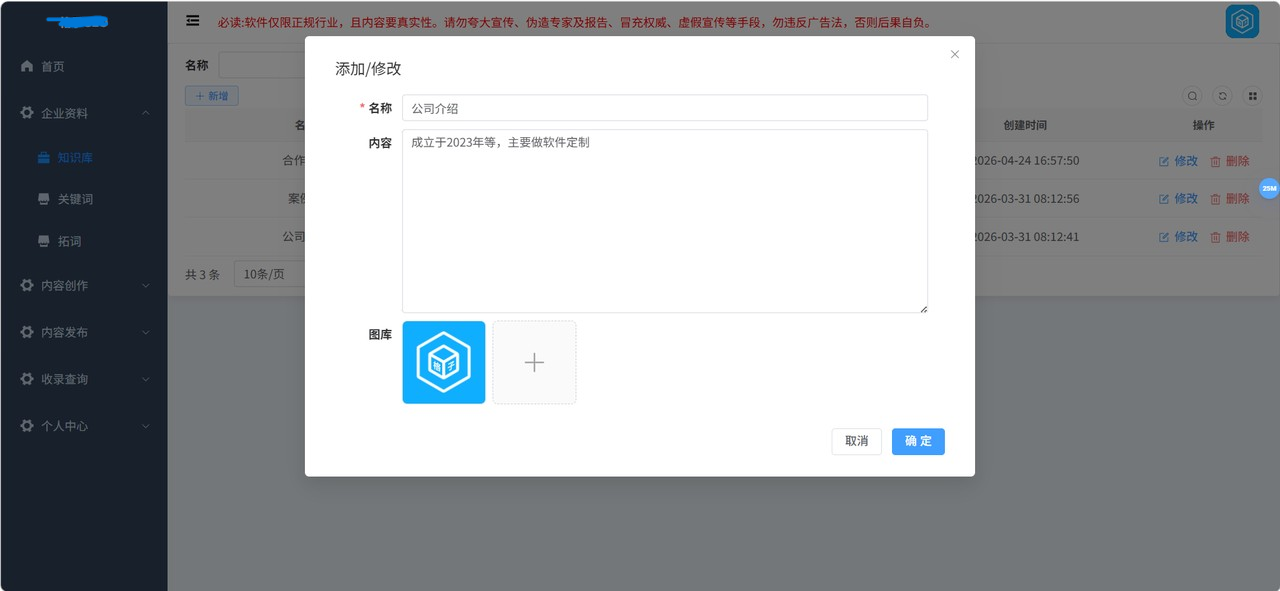This screenshot has width=1280, height=591.
Task: Click the blue cube gallery thumbnail
Action: pyautogui.click(x=444, y=362)
